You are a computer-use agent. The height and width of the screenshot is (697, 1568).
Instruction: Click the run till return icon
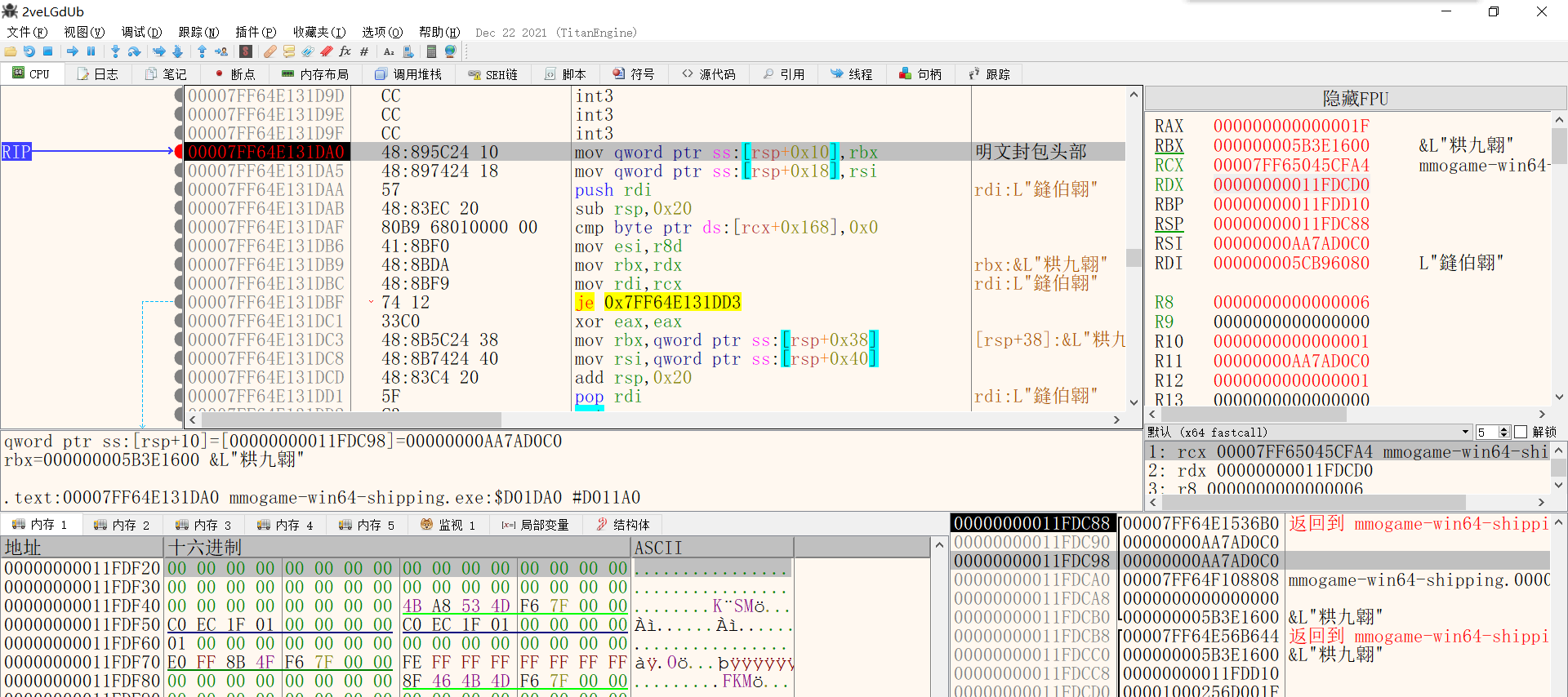[203, 51]
